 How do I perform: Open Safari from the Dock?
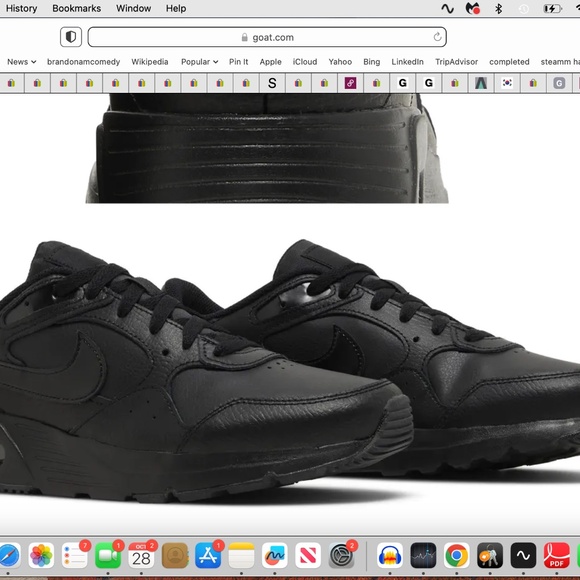tap(9, 555)
